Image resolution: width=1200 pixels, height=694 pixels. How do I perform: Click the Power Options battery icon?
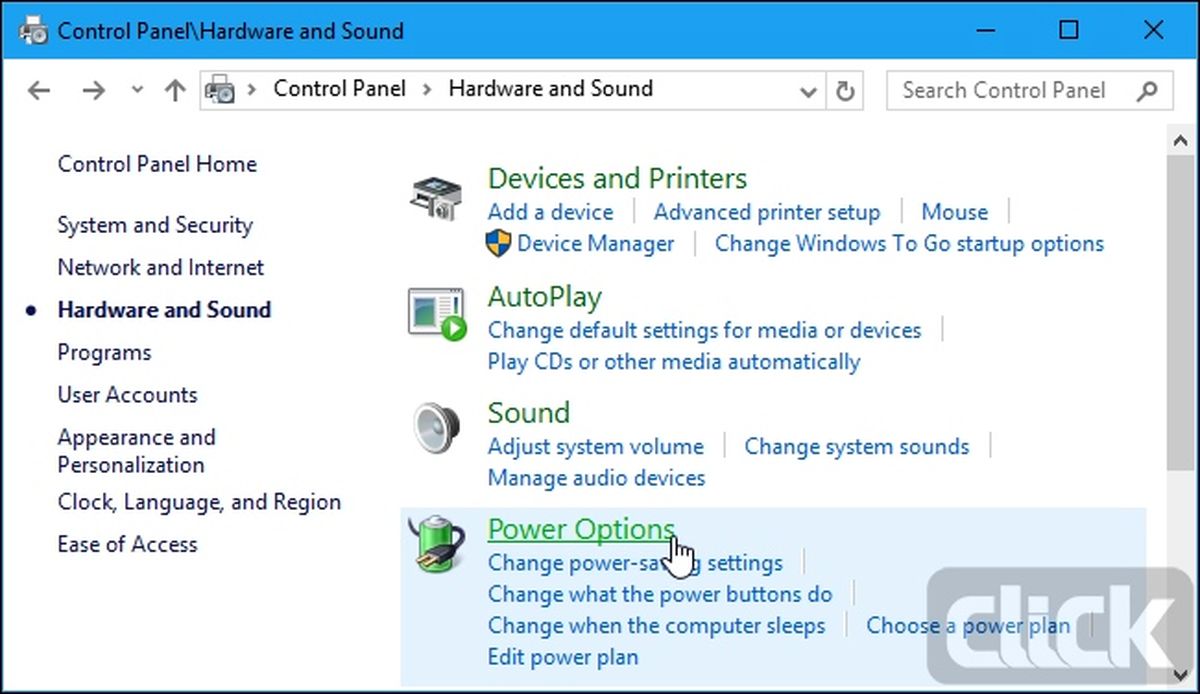tap(438, 545)
